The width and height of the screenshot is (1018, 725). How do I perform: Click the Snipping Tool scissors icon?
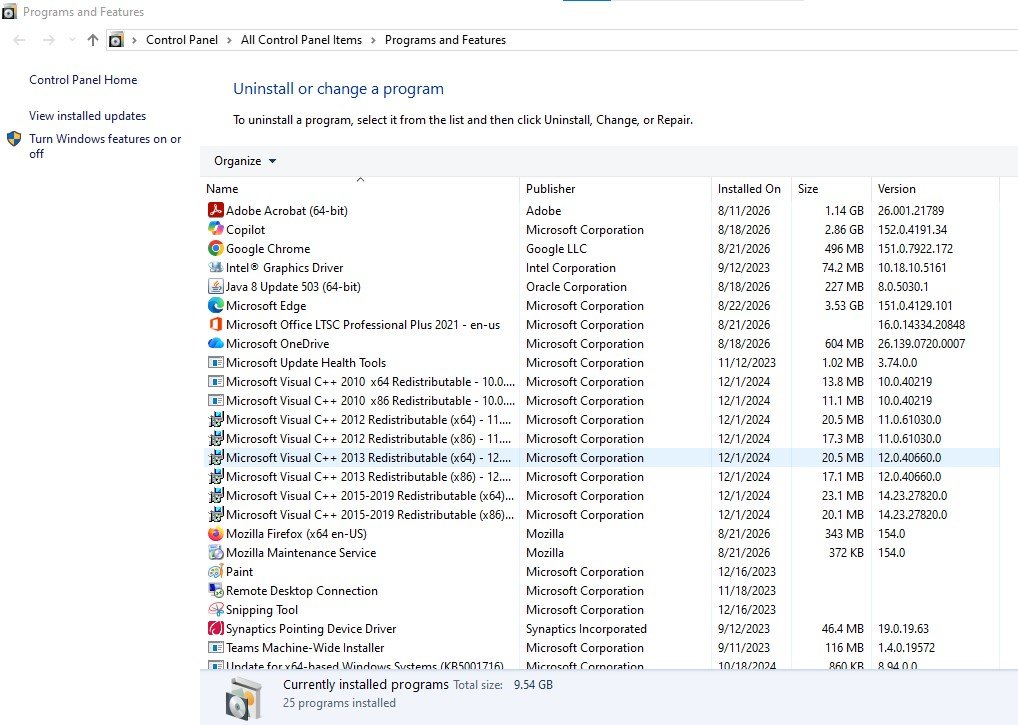[216, 609]
